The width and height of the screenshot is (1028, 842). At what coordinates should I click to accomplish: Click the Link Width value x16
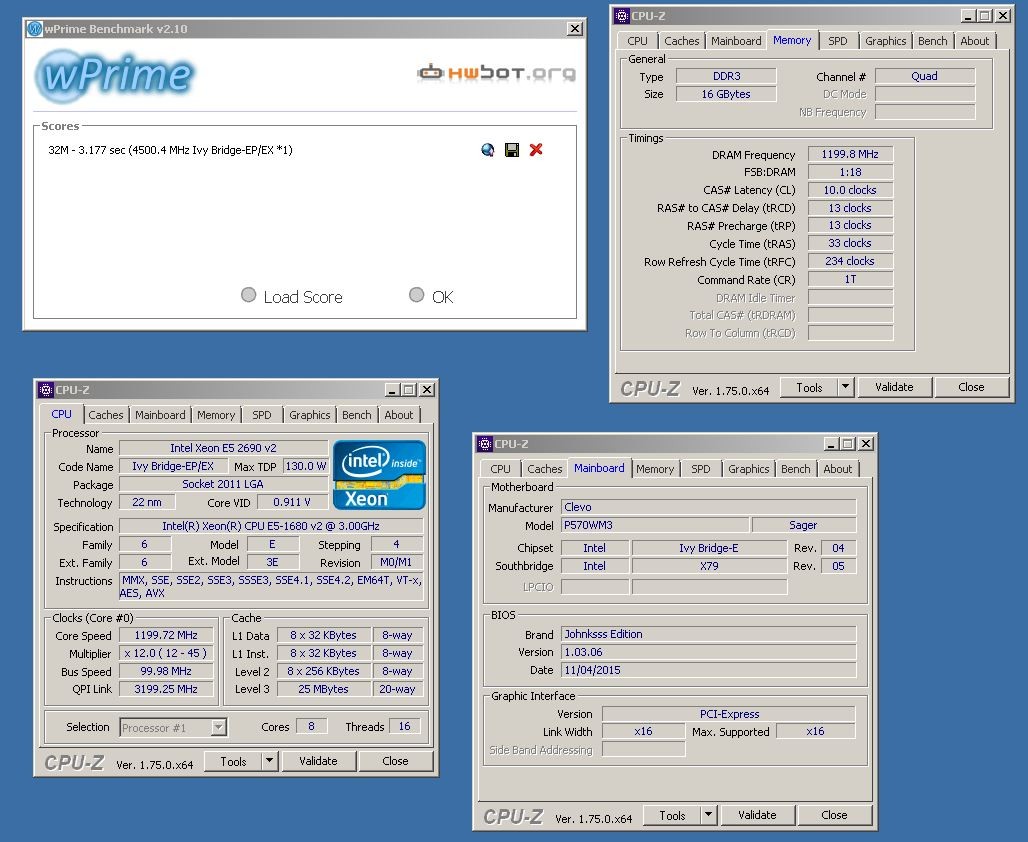[643, 731]
